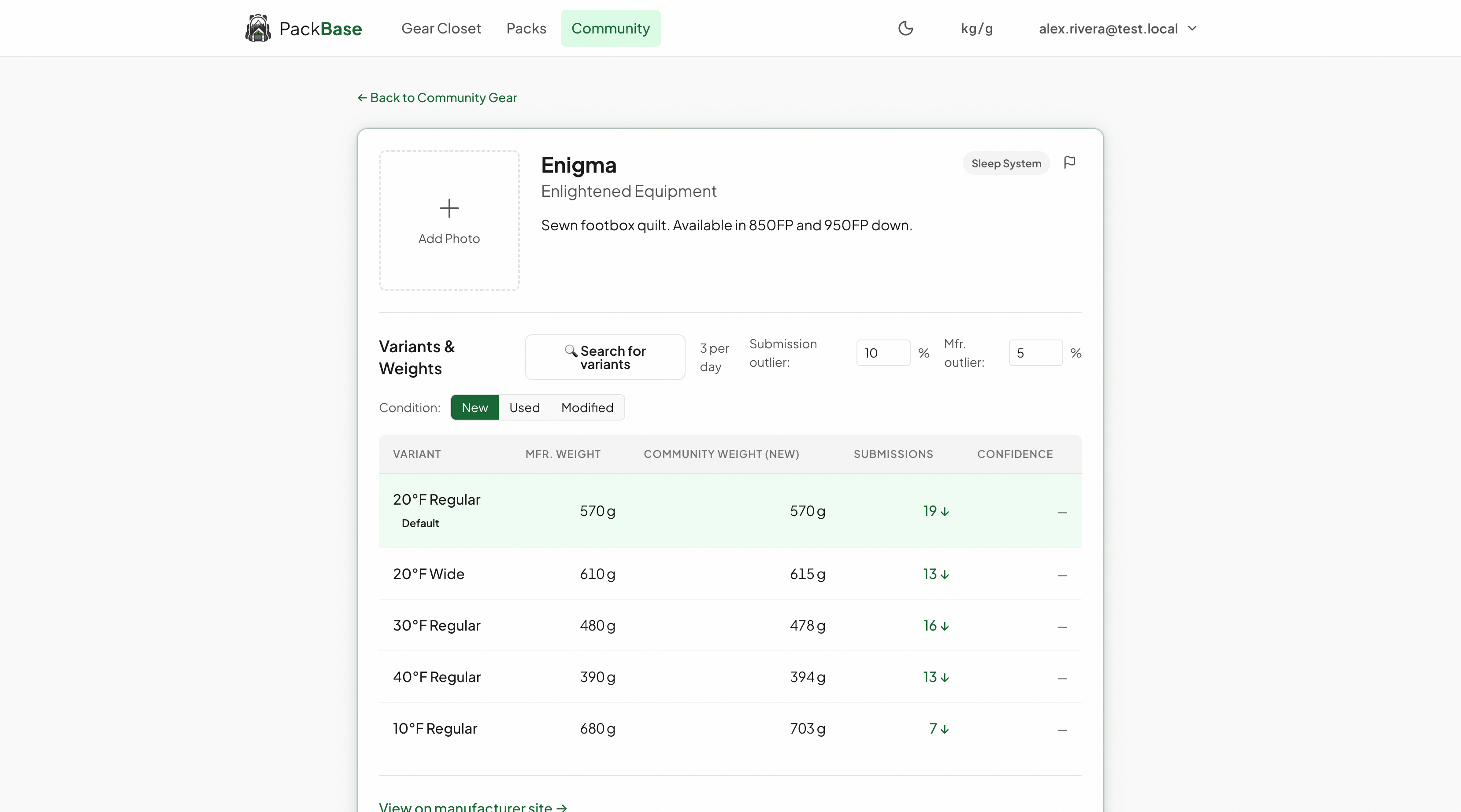Click the 40°F Regular variant name
1461x812 pixels.
point(437,677)
